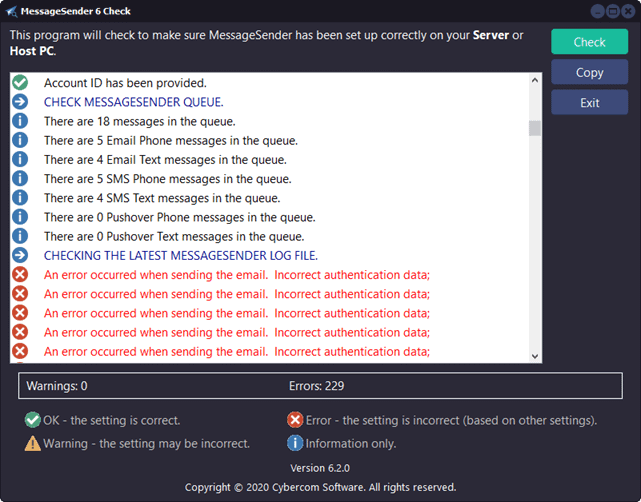641x502 pixels.
Task: Click info icon beside 4 SMS Text messages
Action: tap(20, 198)
